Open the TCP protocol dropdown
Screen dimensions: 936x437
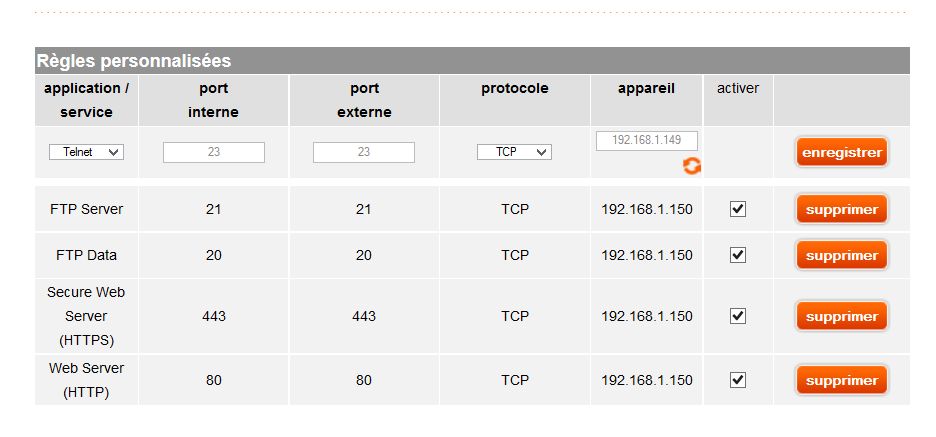514,152
